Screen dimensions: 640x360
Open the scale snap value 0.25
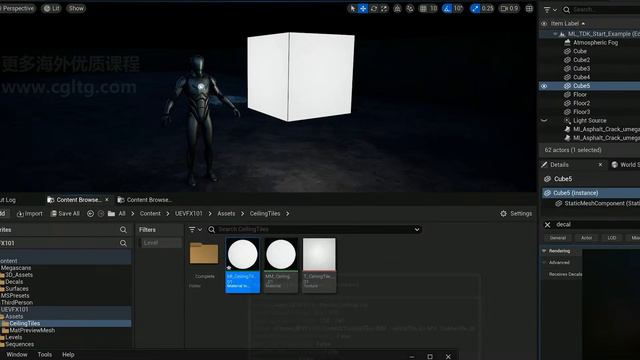[x=487, y=9]
